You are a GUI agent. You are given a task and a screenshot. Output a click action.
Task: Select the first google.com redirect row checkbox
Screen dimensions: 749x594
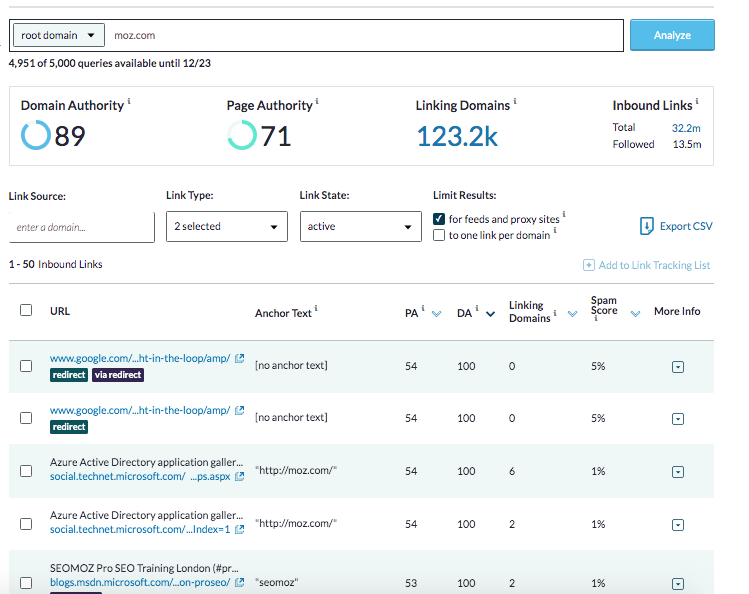point(26,366)
